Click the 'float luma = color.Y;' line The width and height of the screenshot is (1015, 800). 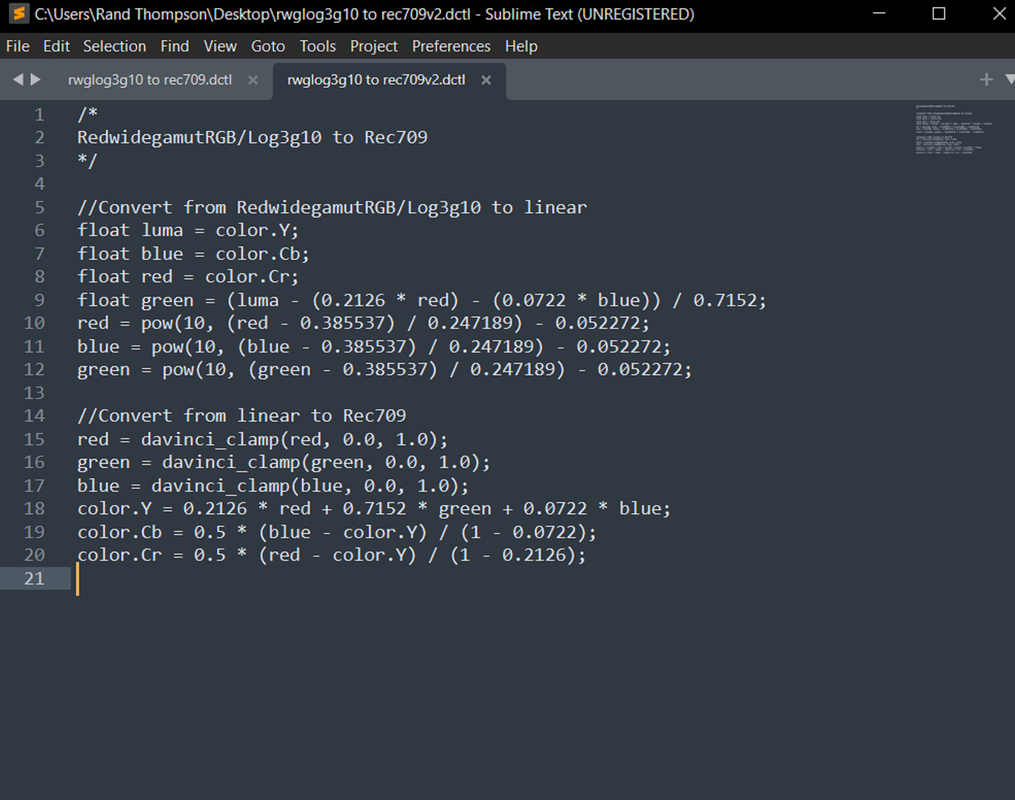[188, 230]
